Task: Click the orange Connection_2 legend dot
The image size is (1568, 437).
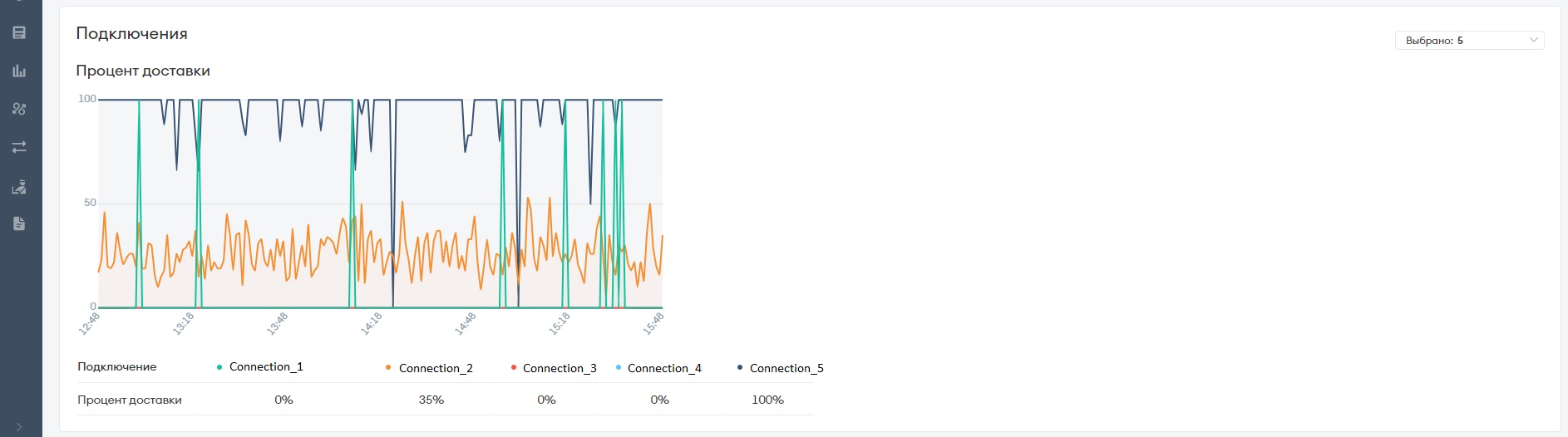Action: [x=388, y=367]
